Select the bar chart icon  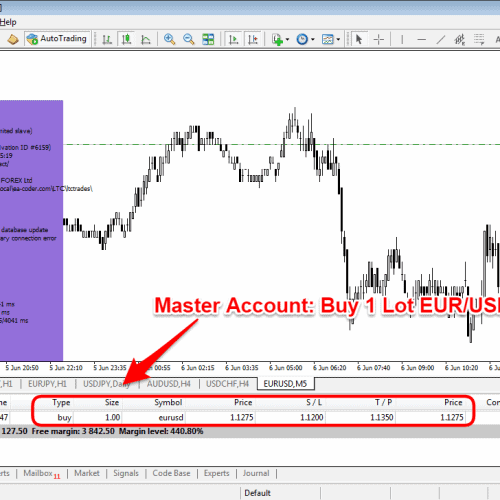(x=107, y=39)
